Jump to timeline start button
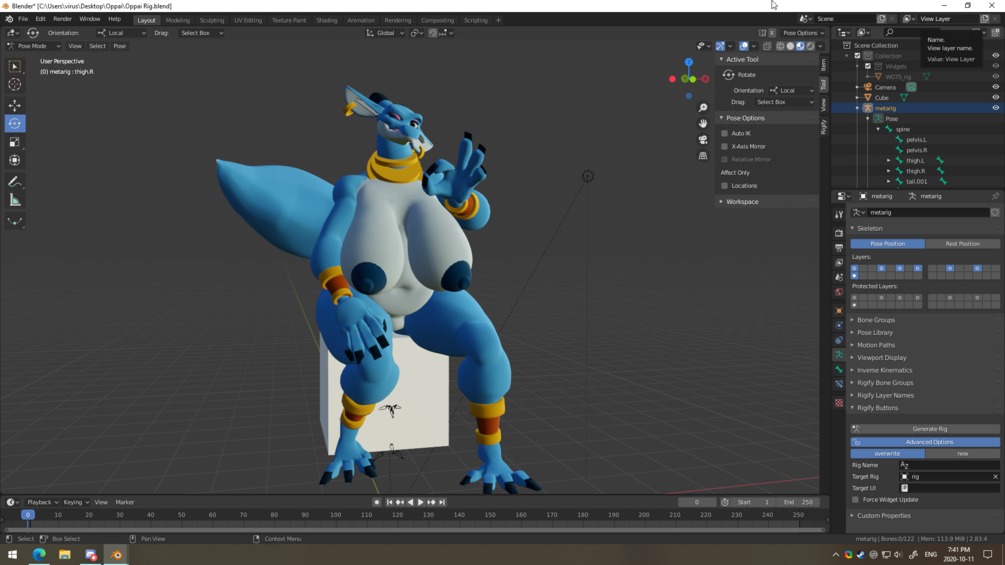The image size is (1005, 565). 389,502
